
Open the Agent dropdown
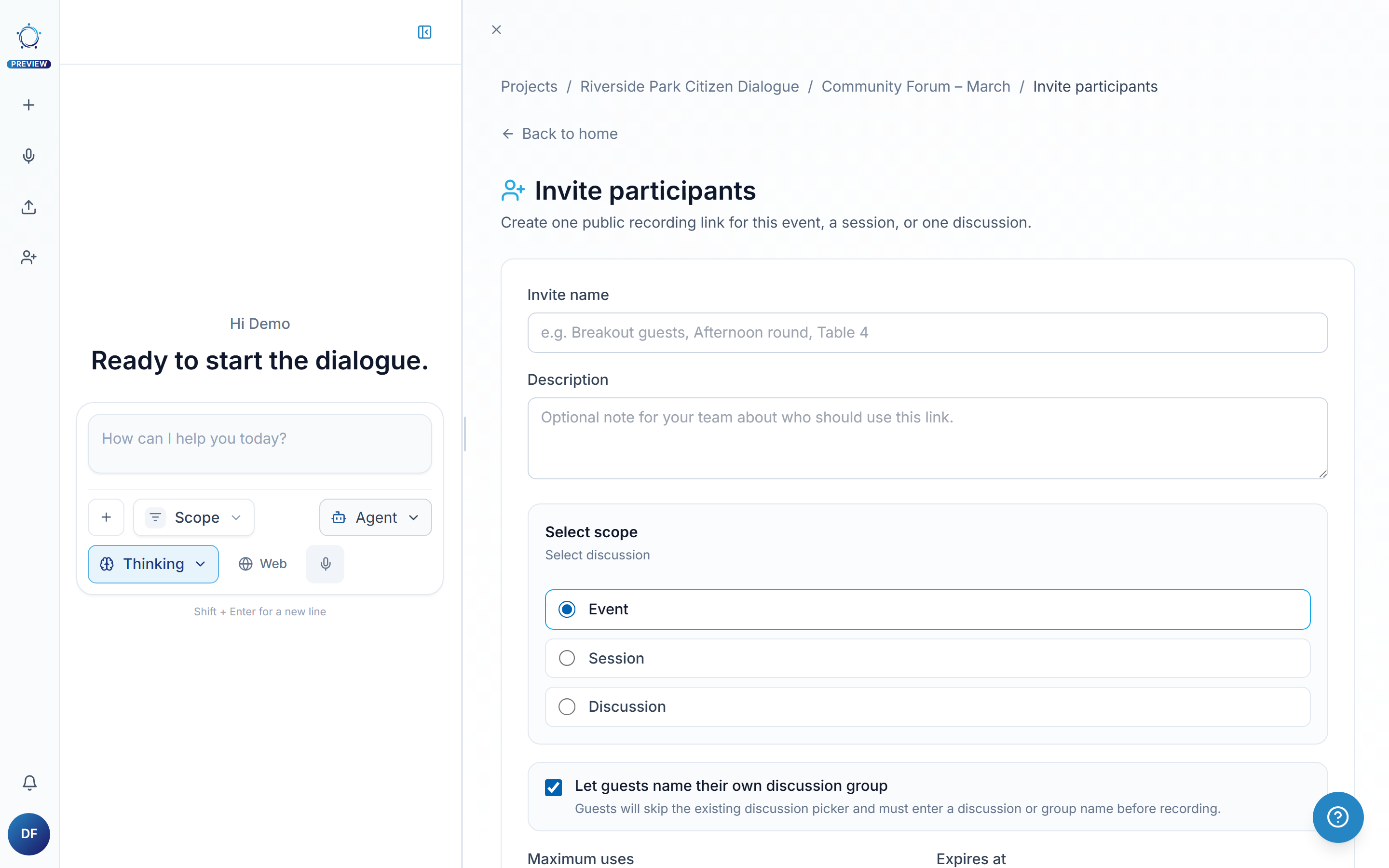(375, 517)
